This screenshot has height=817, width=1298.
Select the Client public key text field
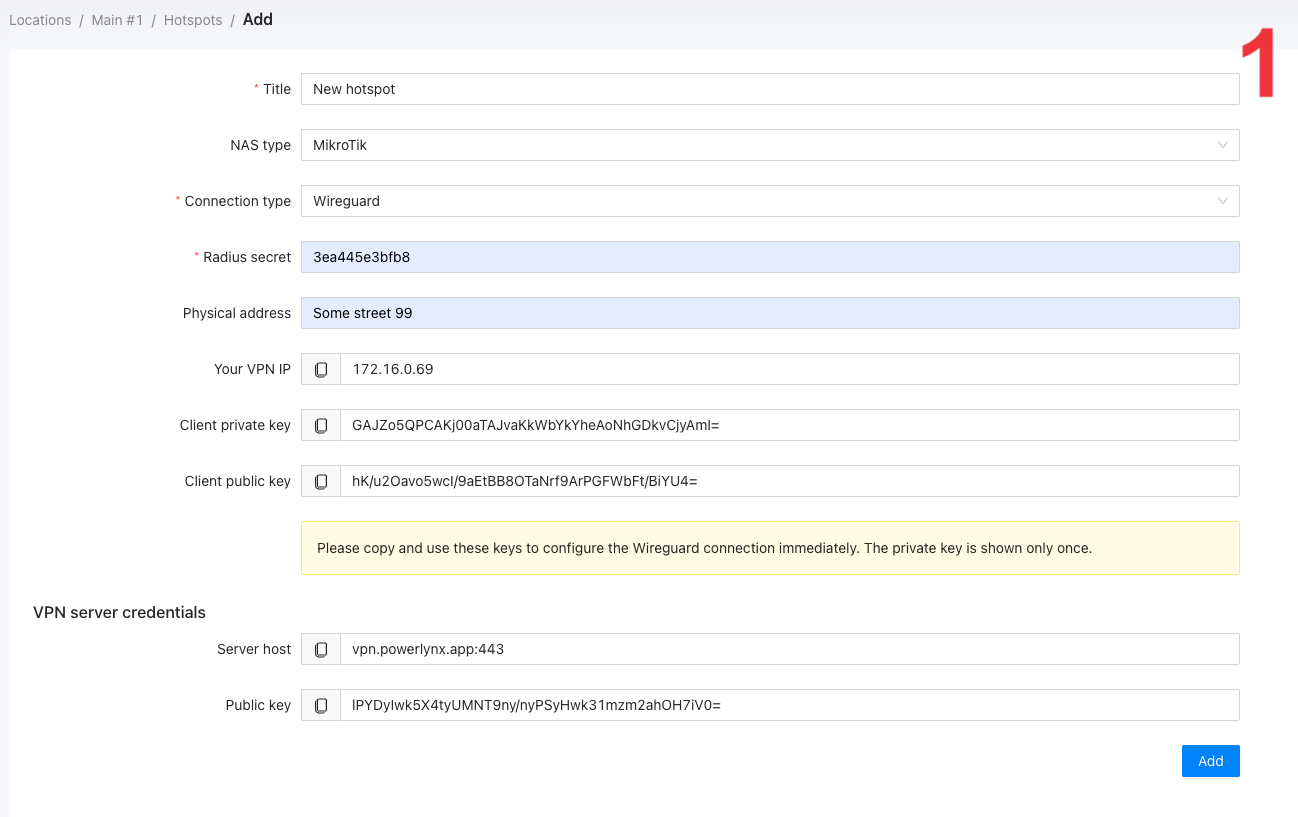(790, 481)
